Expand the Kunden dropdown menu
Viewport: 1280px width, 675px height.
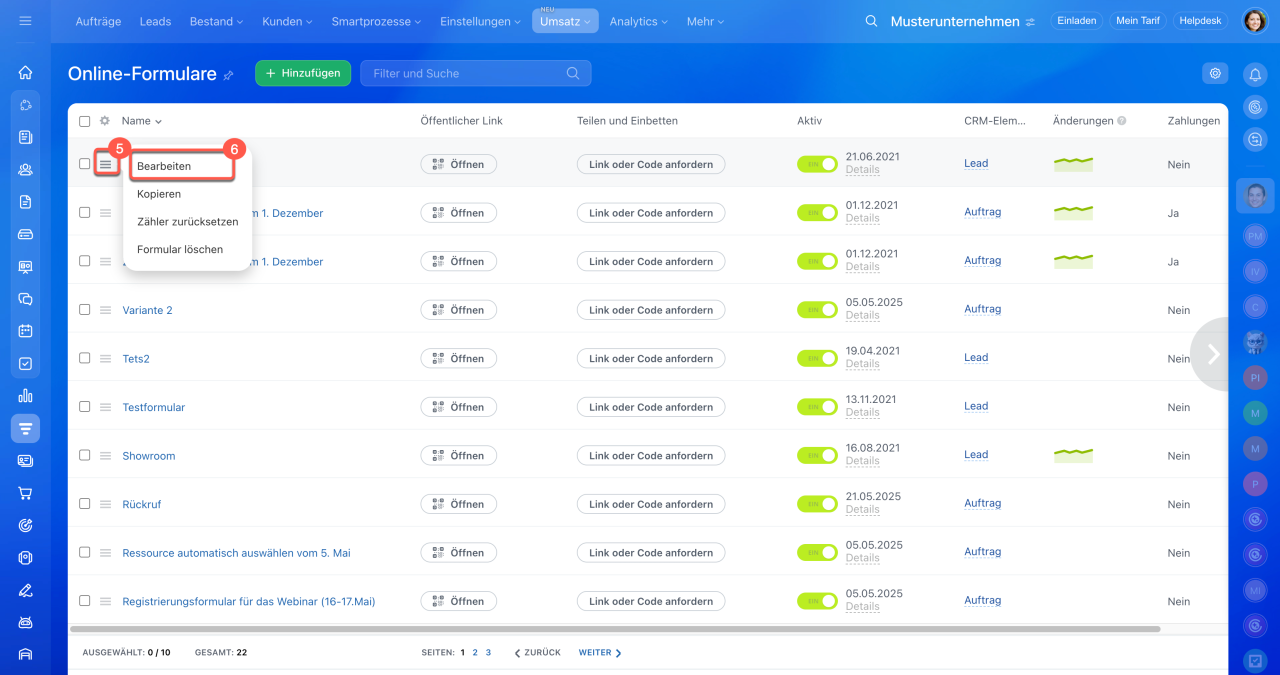(287, 21)
